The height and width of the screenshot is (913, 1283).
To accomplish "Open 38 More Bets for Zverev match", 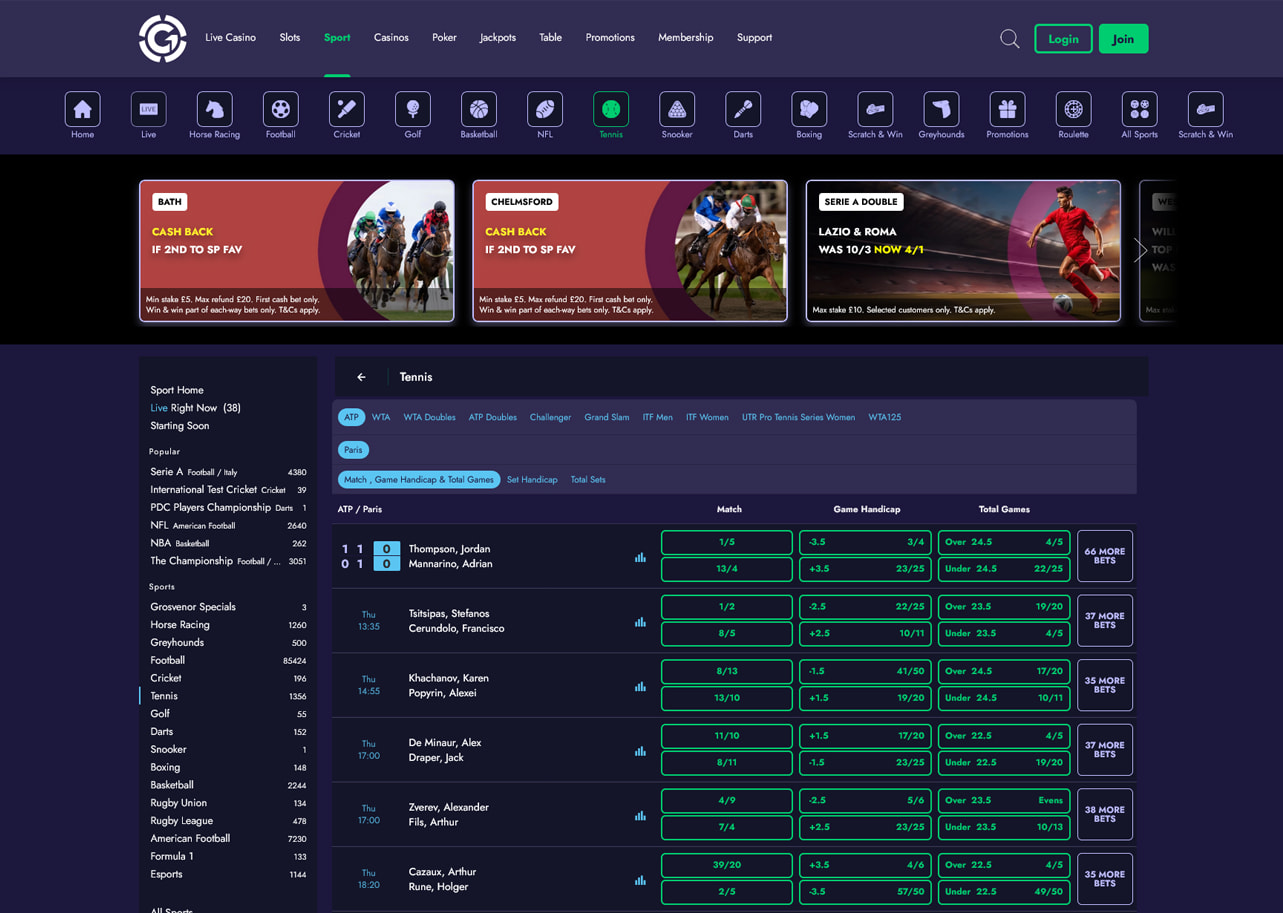I will pos(1104,814).
